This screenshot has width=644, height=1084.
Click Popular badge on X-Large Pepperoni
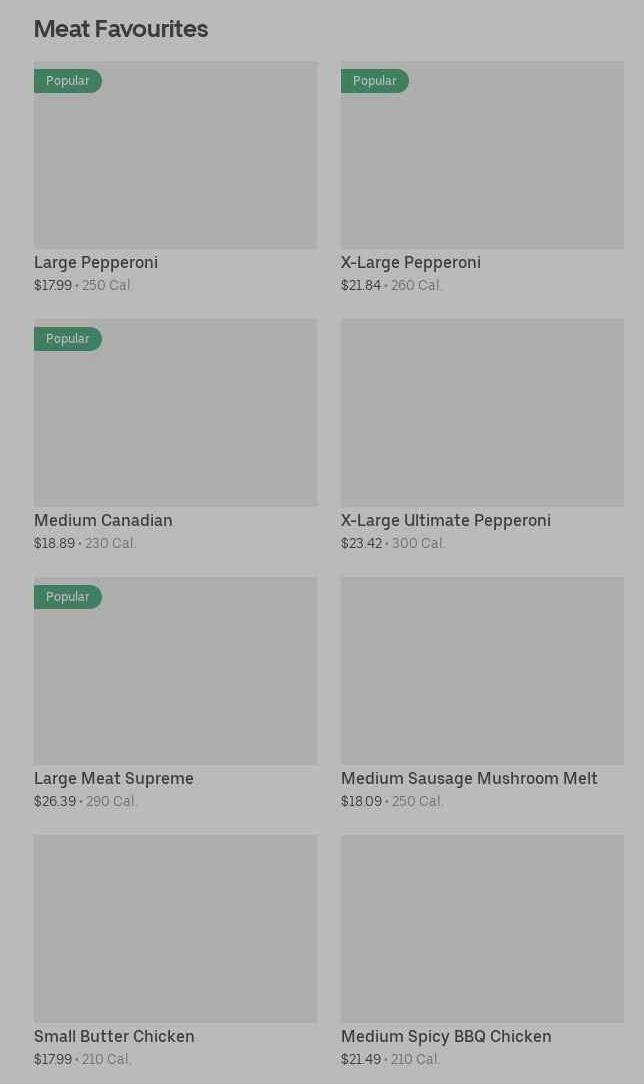click(375, 81)
